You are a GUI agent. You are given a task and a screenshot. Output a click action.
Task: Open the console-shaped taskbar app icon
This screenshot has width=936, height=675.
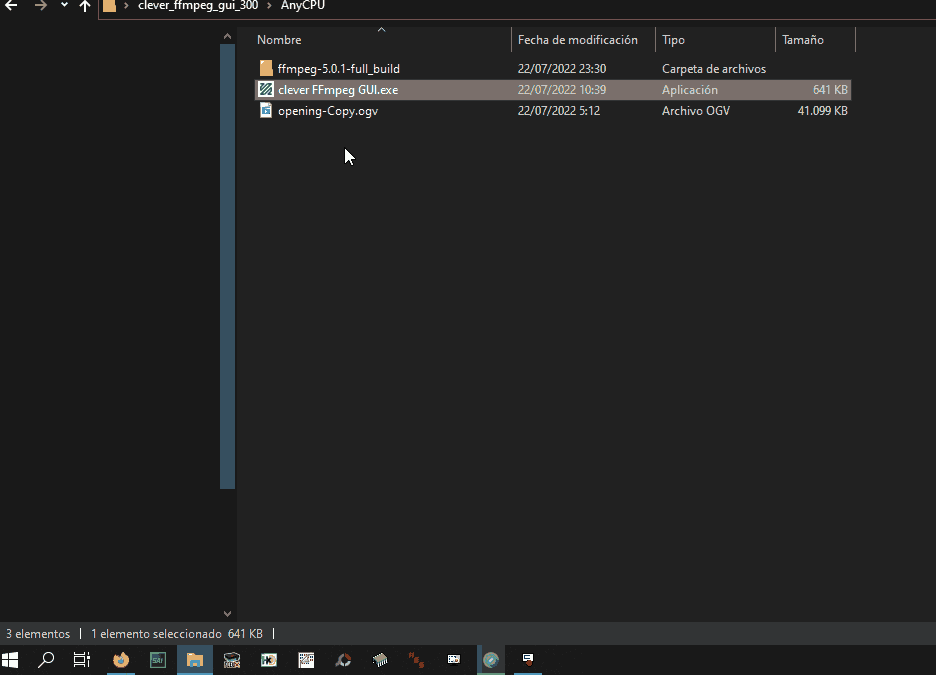(232, 659)
